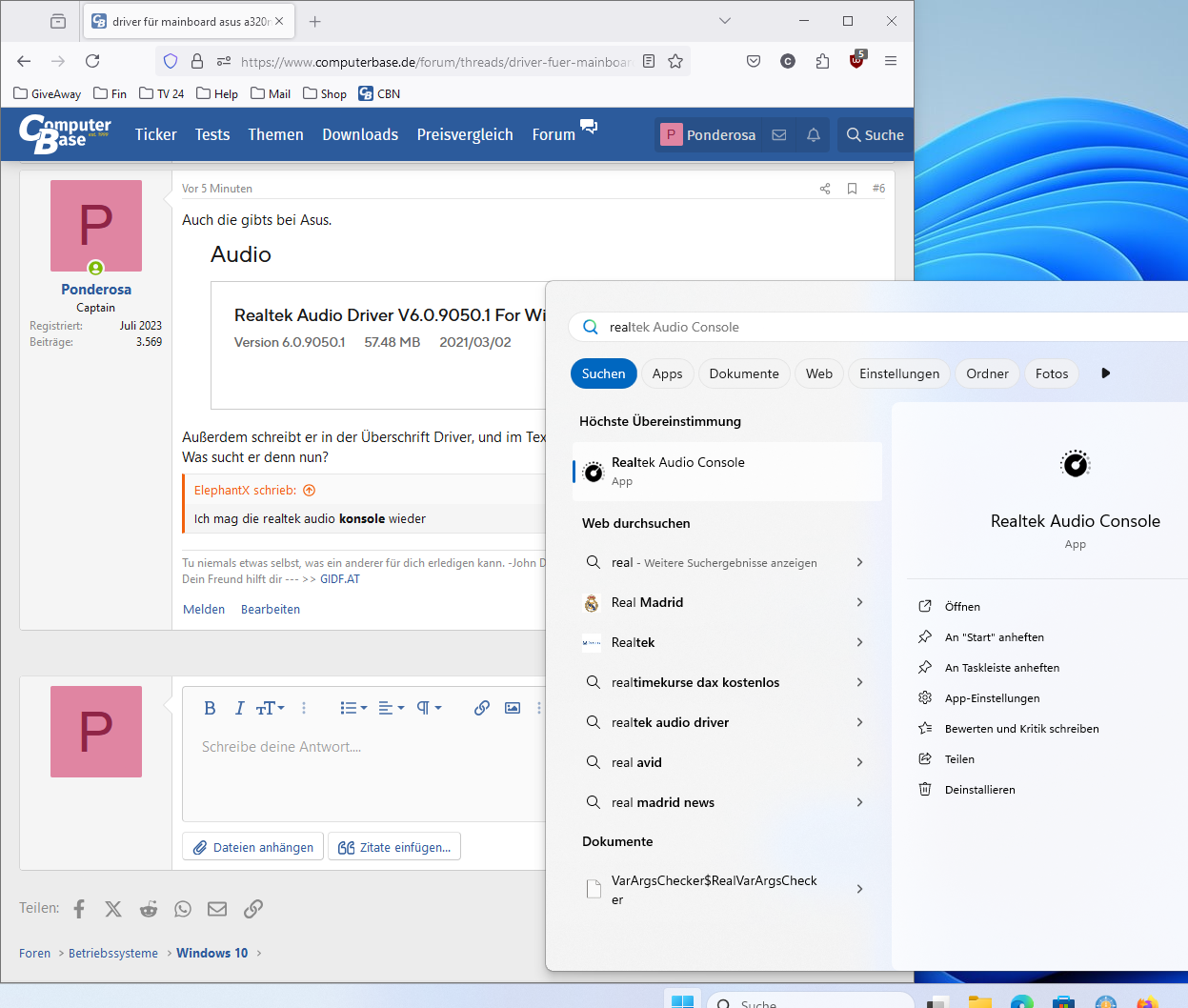Jump to quoted ElephantX post arrow

click(309, 491)
